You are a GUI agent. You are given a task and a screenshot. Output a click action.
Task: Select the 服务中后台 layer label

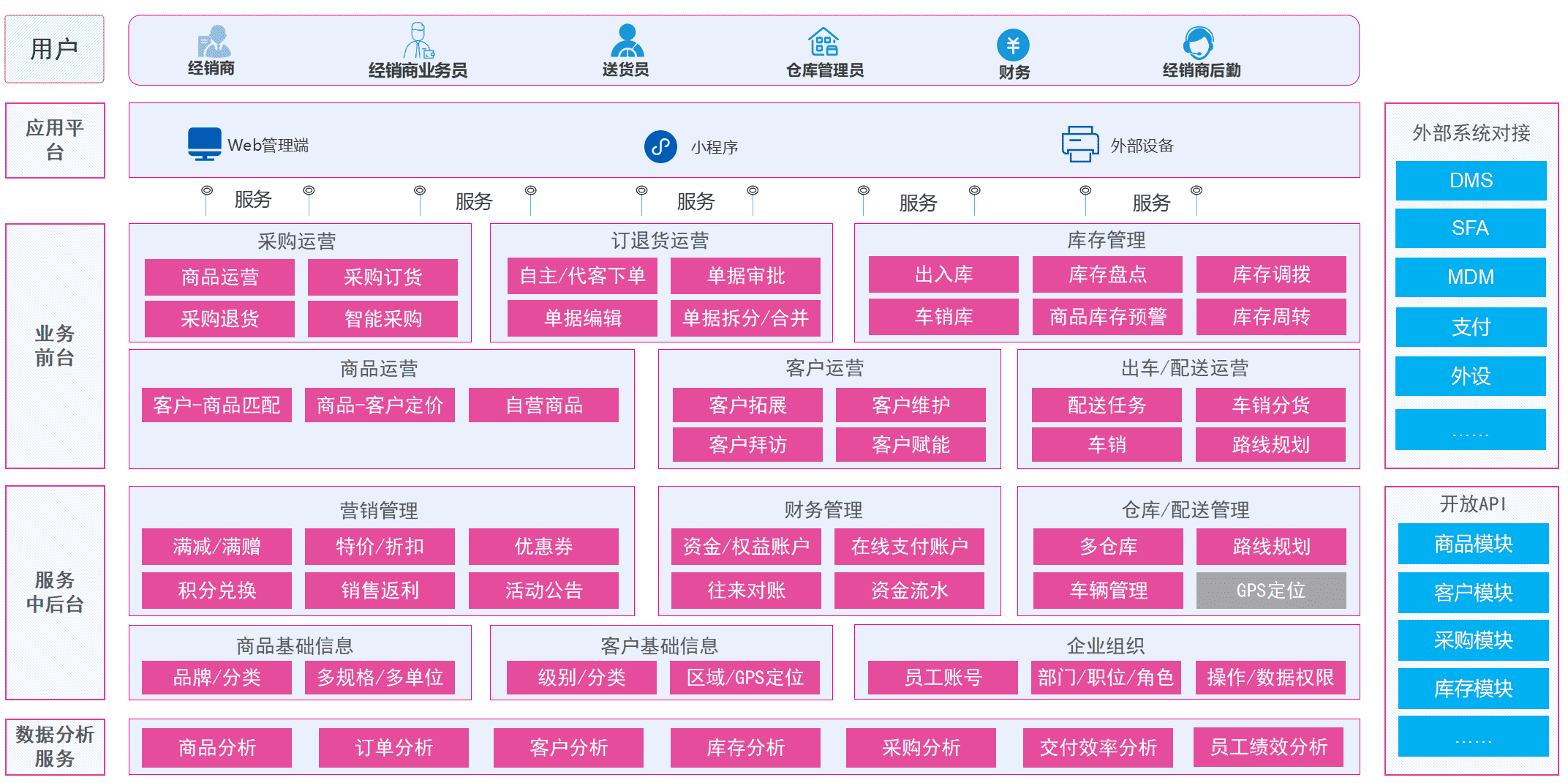pyautogui.click(x=55, y=592)
